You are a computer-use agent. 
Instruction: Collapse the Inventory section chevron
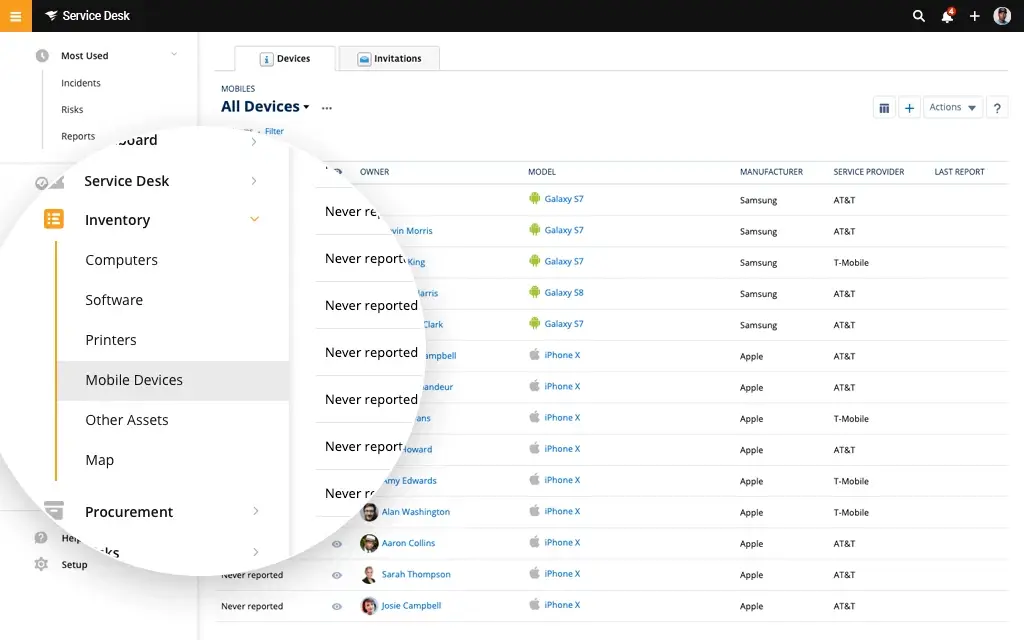pyautogui.click(x=254, y=219)
